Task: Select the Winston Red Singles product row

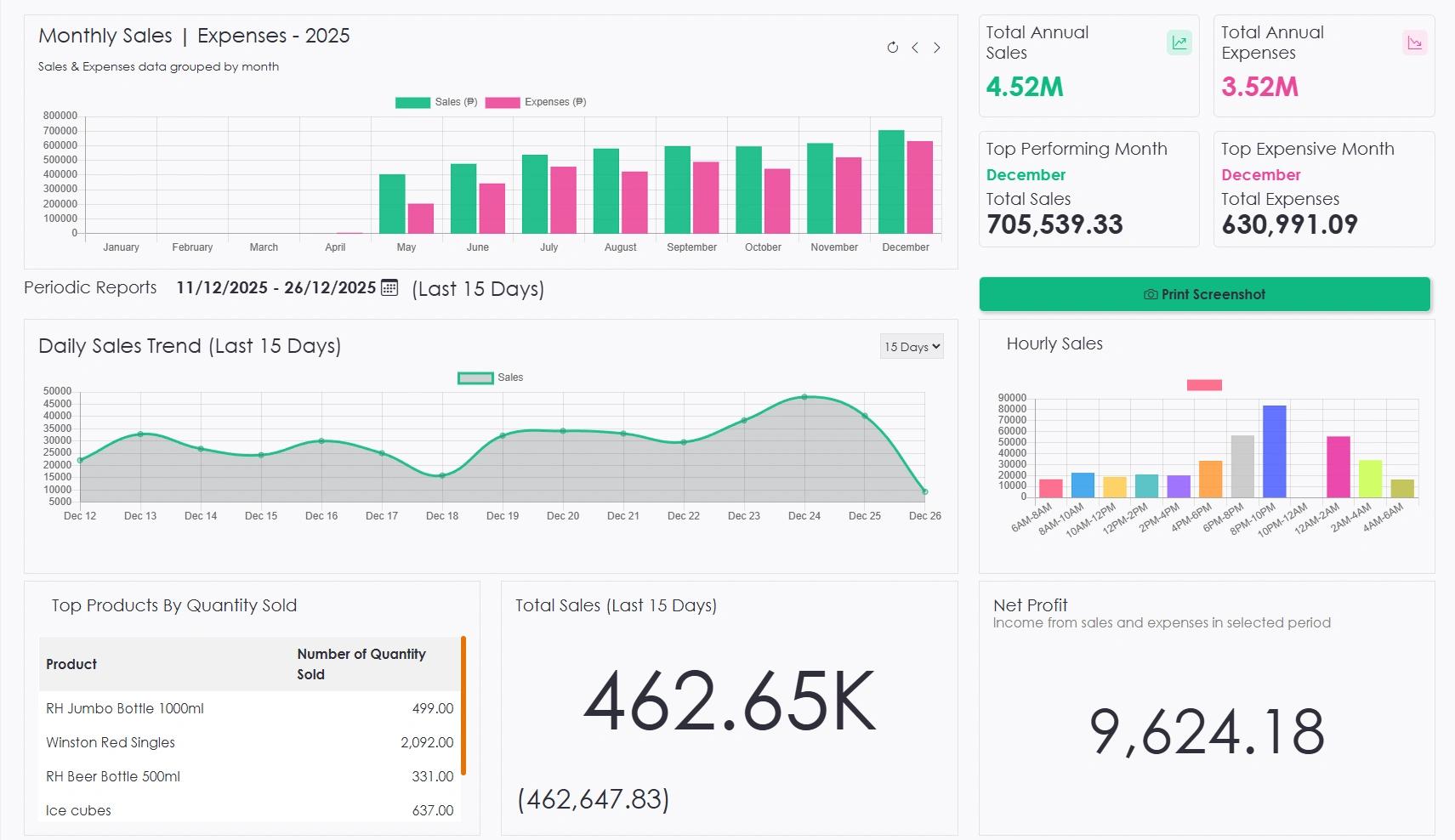Action: [247, 742]
